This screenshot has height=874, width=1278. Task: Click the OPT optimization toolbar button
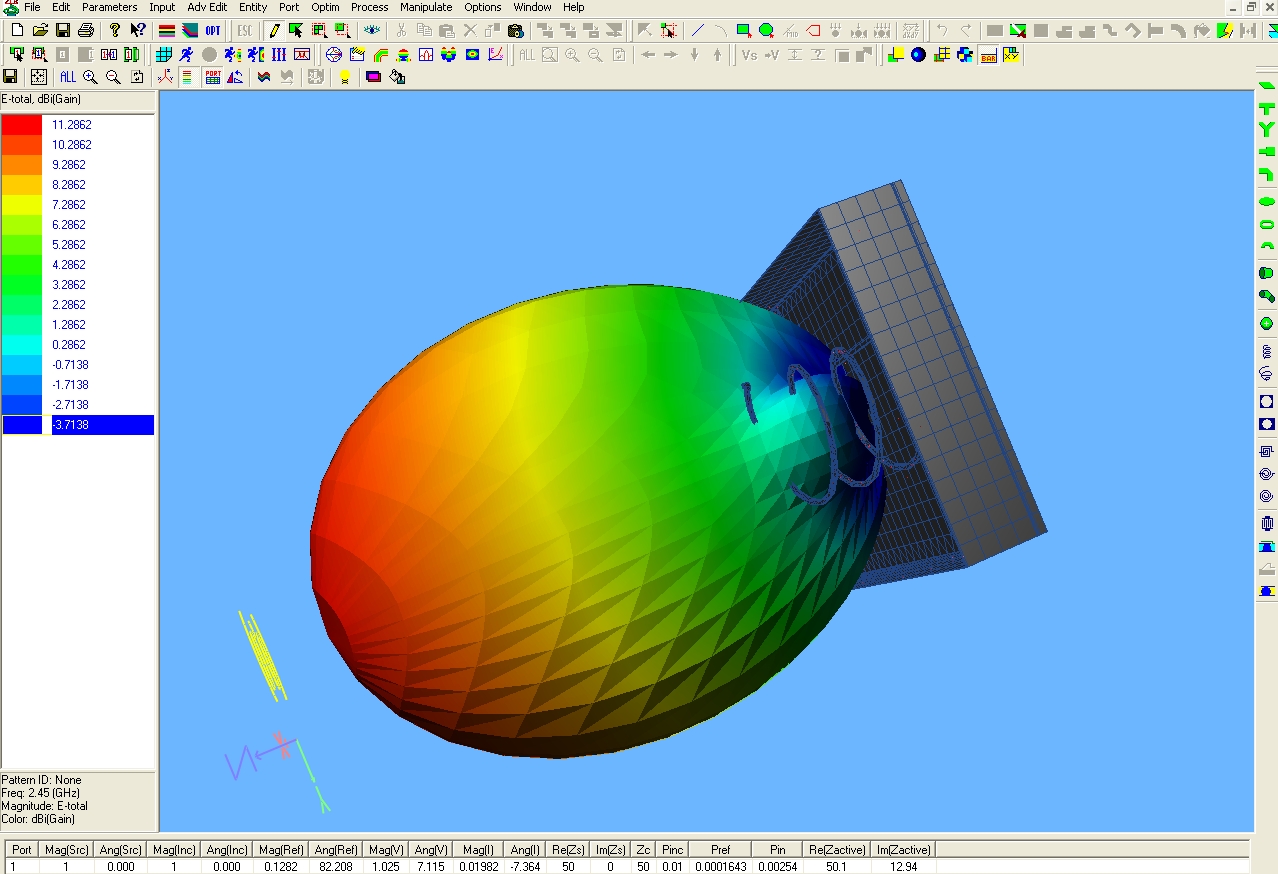point(213,31)
